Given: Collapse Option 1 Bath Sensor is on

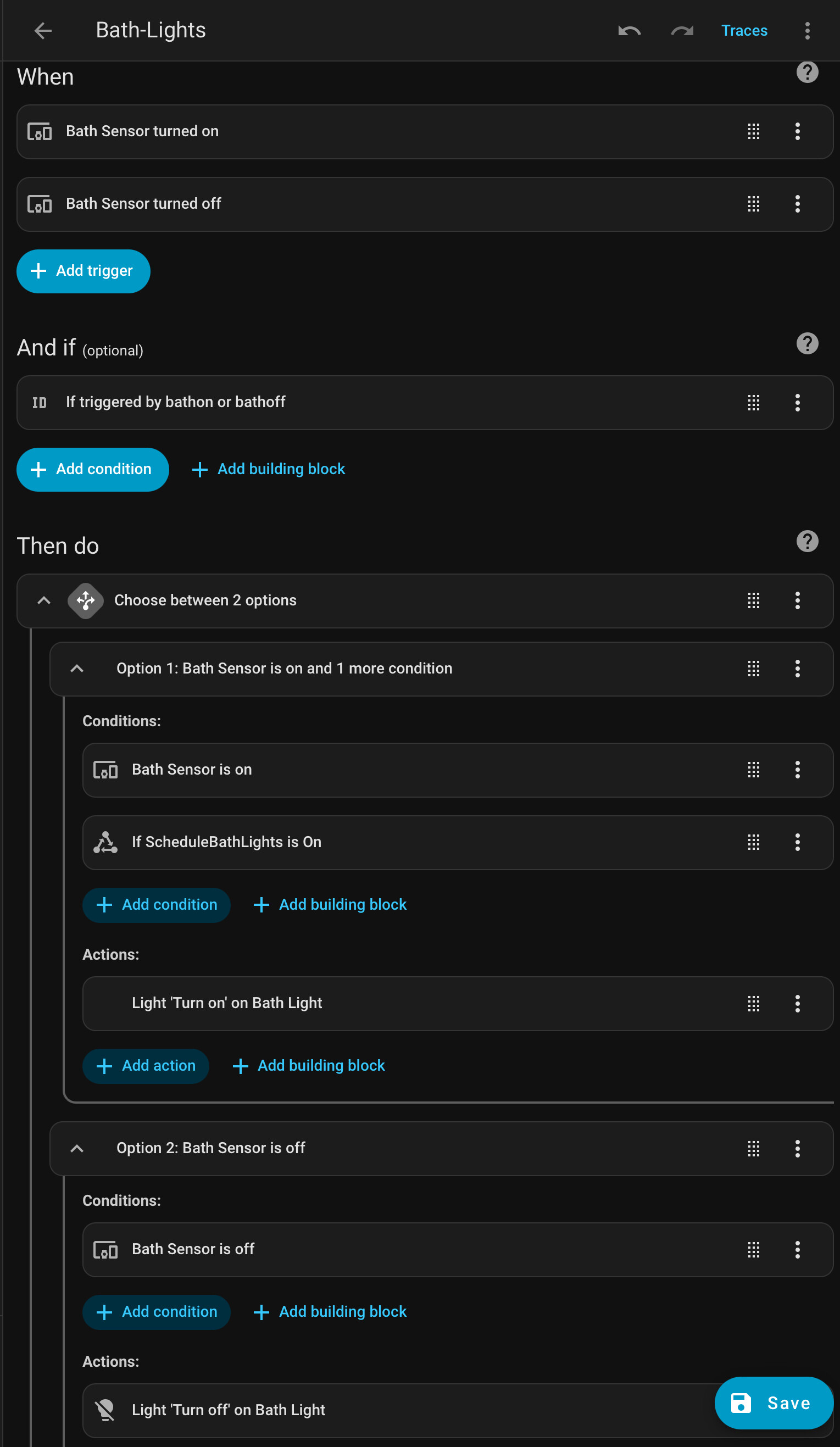Looking at the screenshot, I should [x=77, y=669].
